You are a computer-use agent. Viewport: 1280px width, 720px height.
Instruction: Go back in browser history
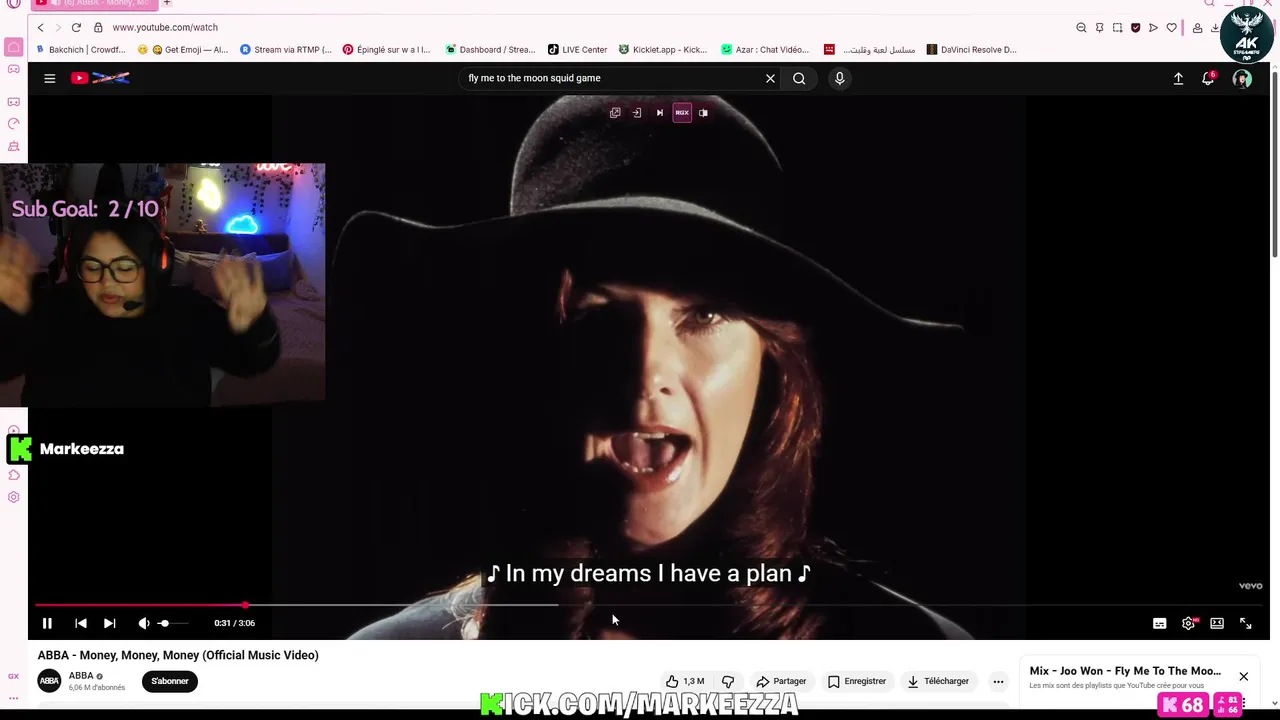click(x=41, y=27)
